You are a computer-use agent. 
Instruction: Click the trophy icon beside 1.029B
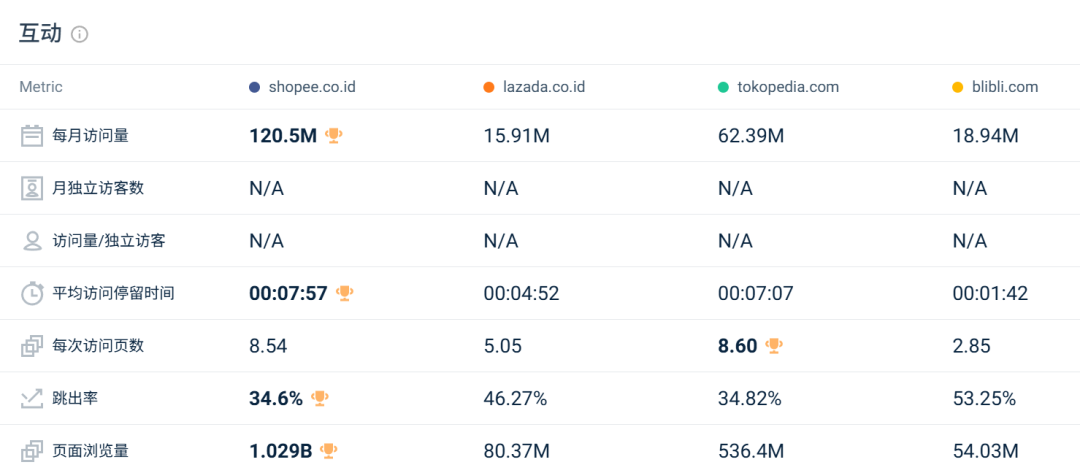point(329,451)
